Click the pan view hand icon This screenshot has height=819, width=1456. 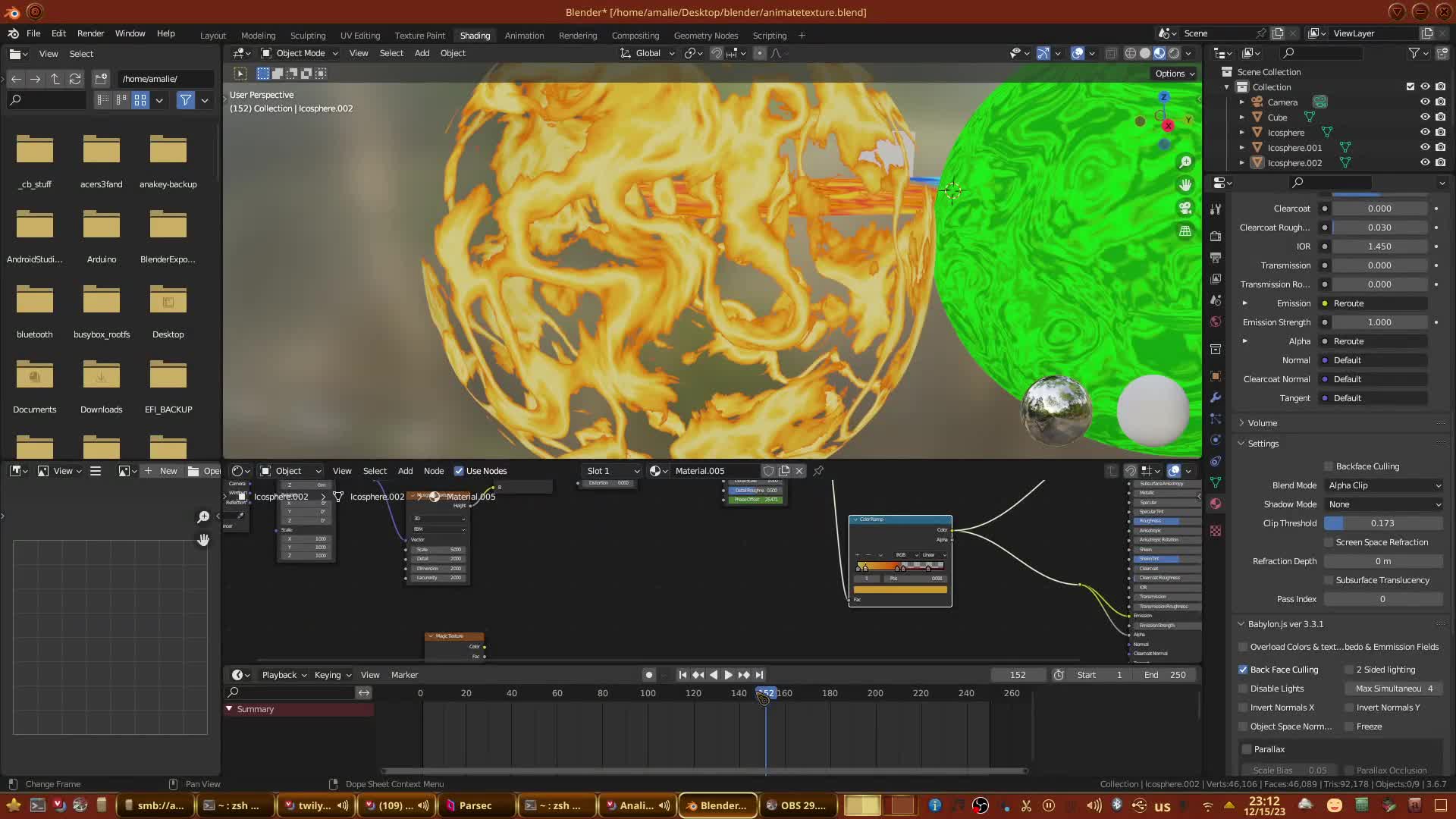tap(1185, 185)
